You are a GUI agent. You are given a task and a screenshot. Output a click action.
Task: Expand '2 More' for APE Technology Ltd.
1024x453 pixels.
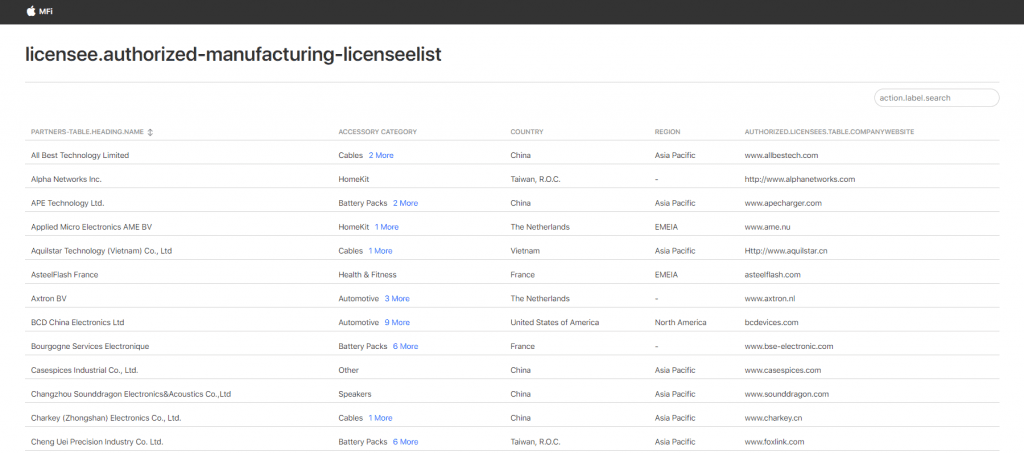[x=405, y=203]
